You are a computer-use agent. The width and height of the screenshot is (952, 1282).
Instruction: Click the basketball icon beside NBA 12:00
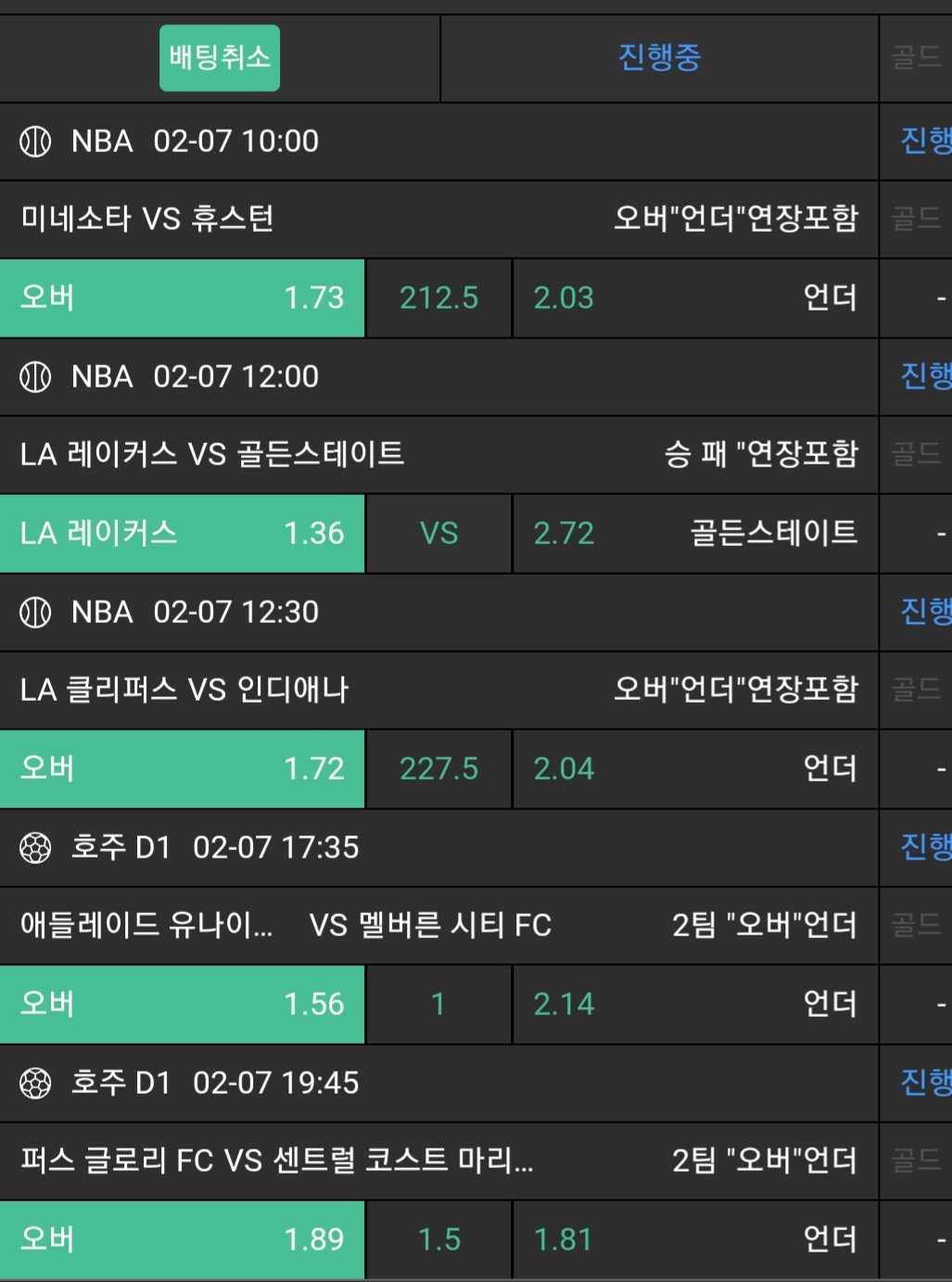pyautogui.click(x=35, y=377)
